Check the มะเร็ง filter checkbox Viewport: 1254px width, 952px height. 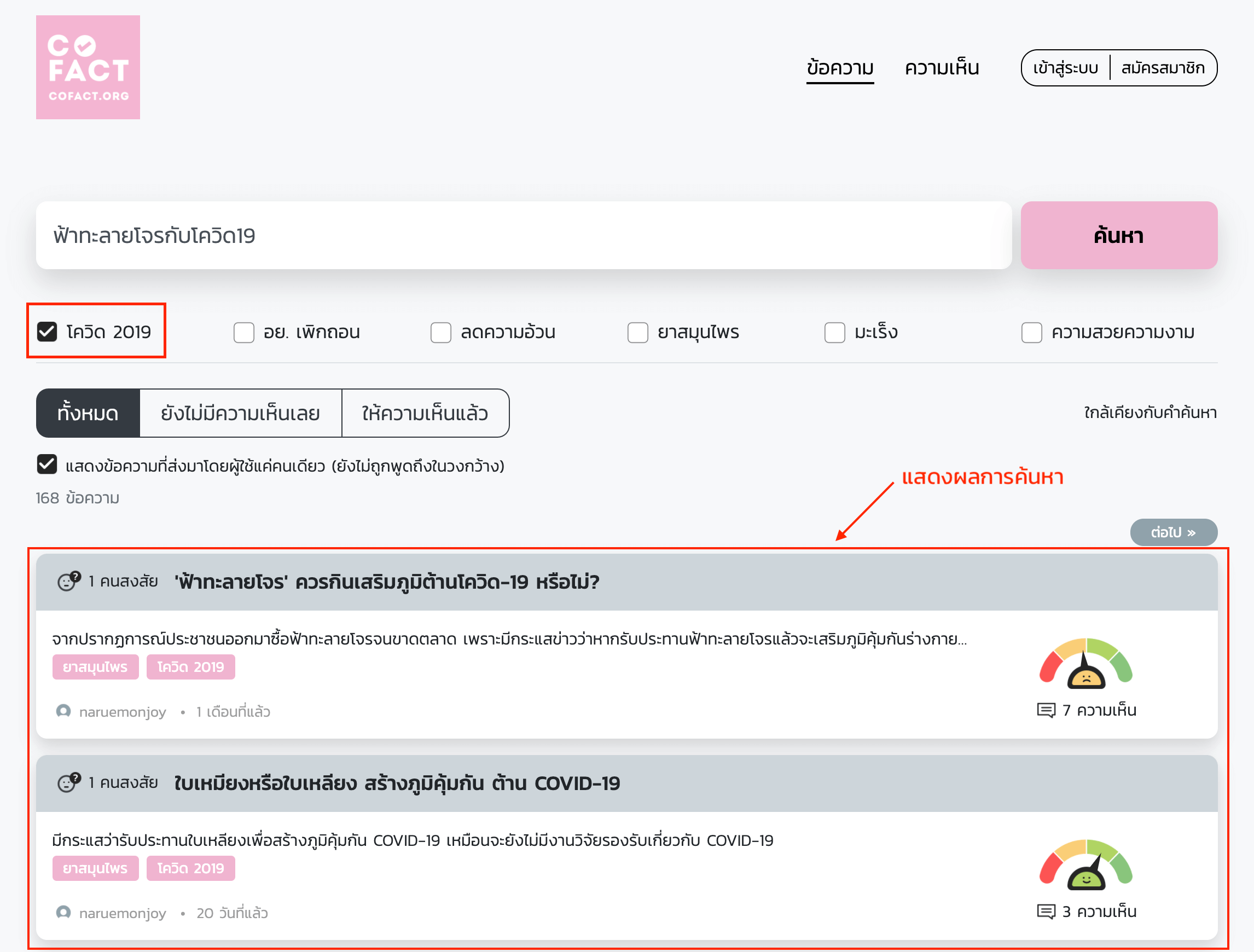834,332
